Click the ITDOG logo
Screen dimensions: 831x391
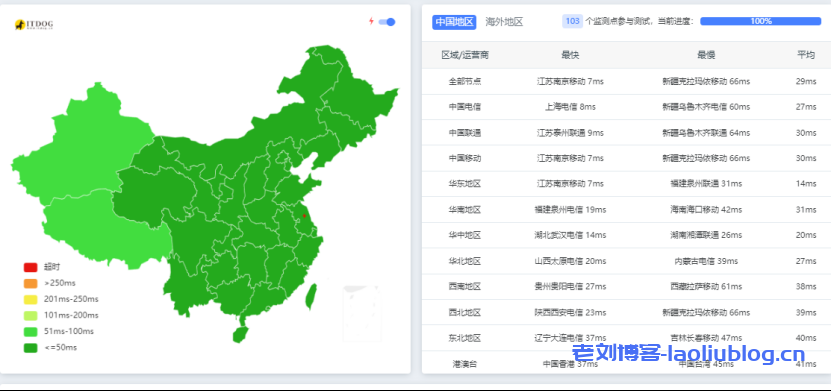click(34, 24)
